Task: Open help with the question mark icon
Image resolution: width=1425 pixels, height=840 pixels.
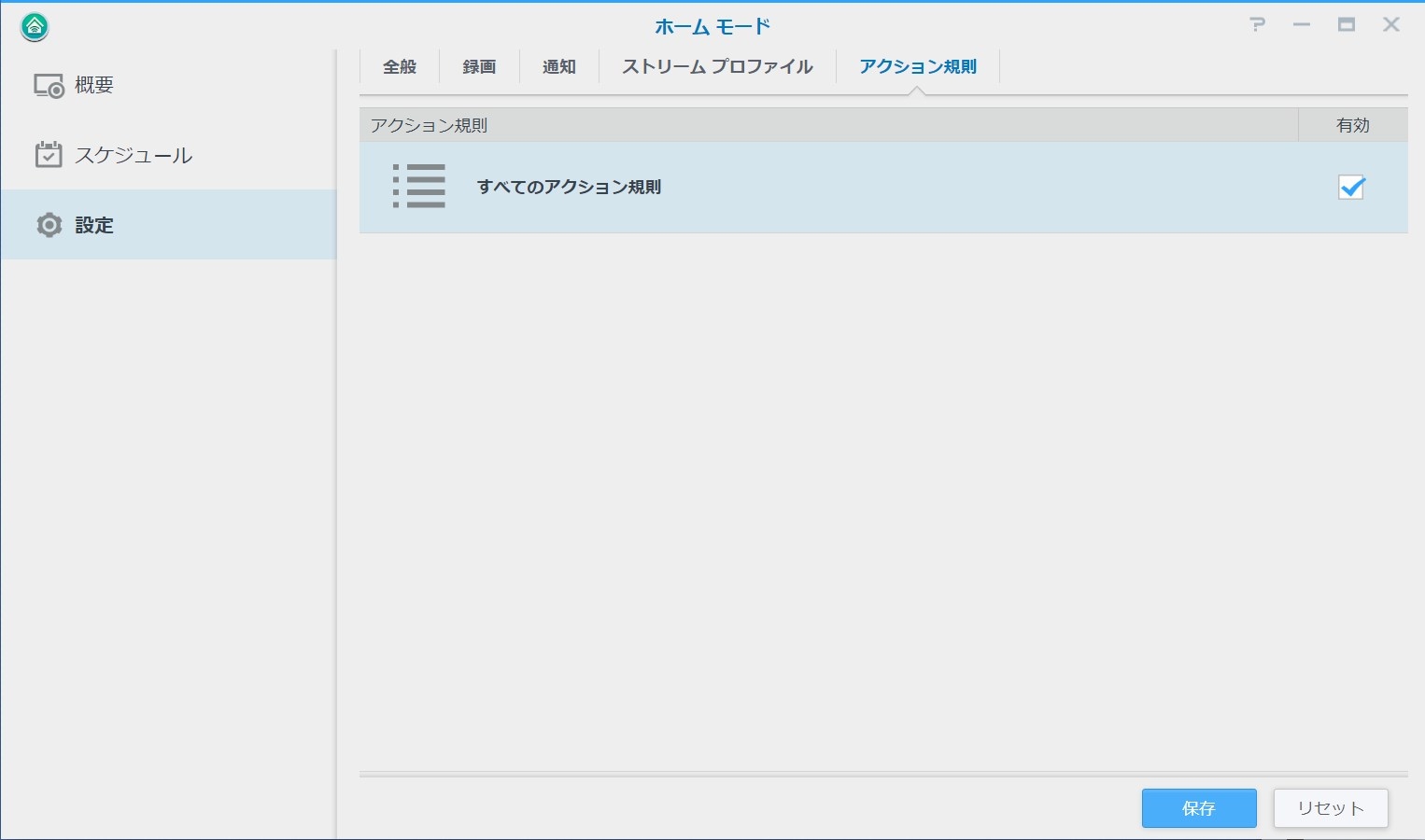Action: 1257,25
